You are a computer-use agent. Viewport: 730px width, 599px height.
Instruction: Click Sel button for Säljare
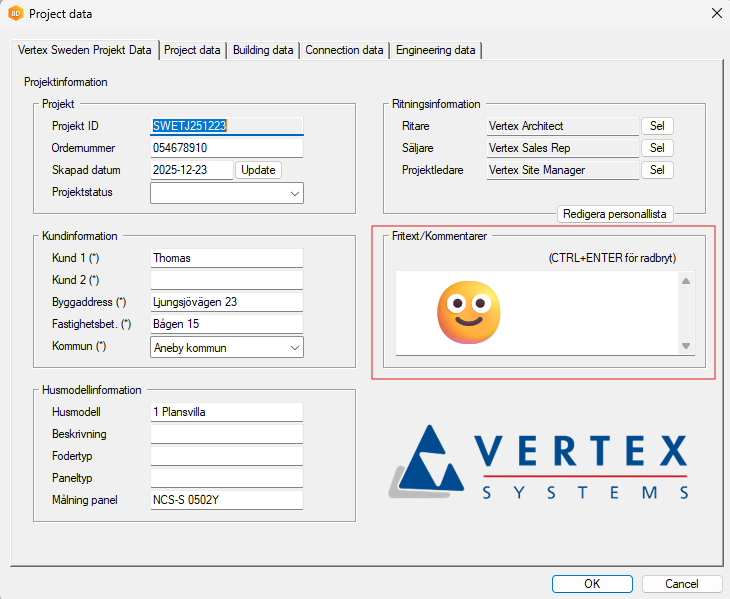click(657, 148)
